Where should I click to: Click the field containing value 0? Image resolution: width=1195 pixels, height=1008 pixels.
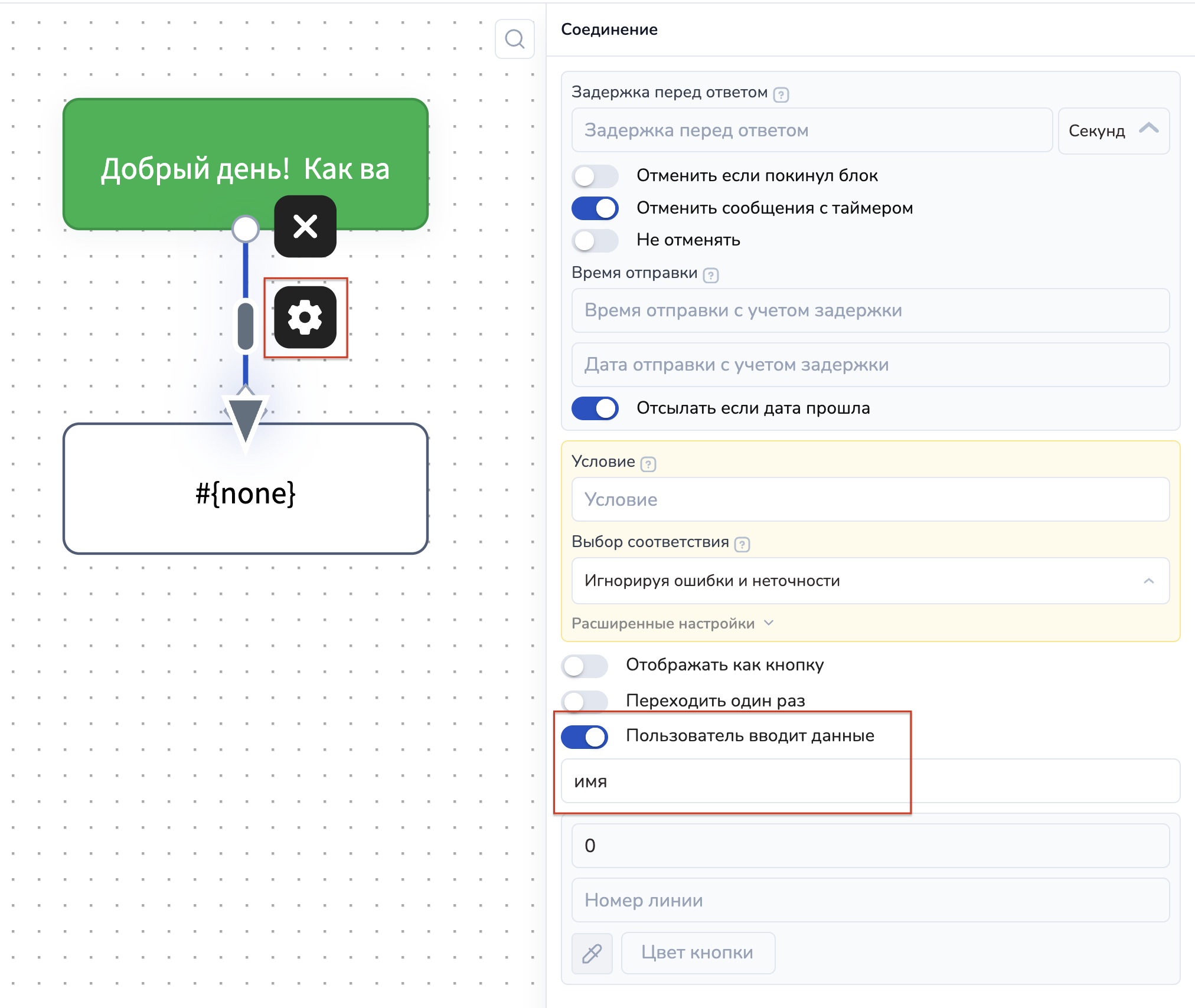coord(870,846)
